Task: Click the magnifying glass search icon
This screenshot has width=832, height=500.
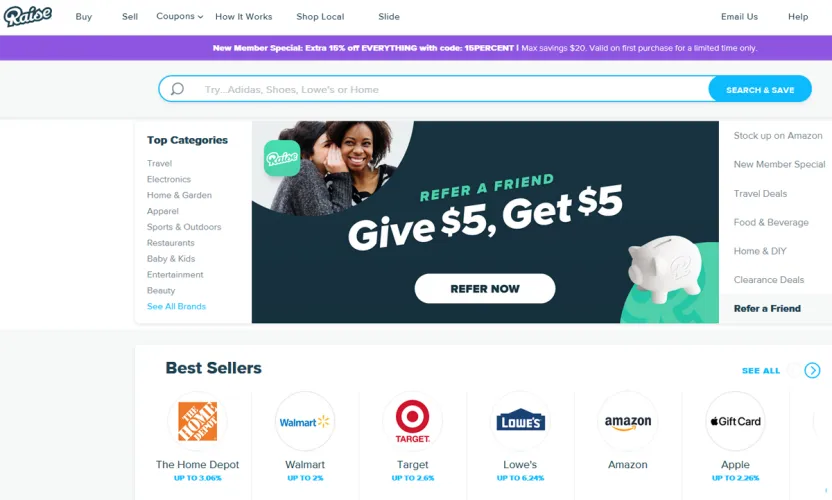Action: point(177,89)
